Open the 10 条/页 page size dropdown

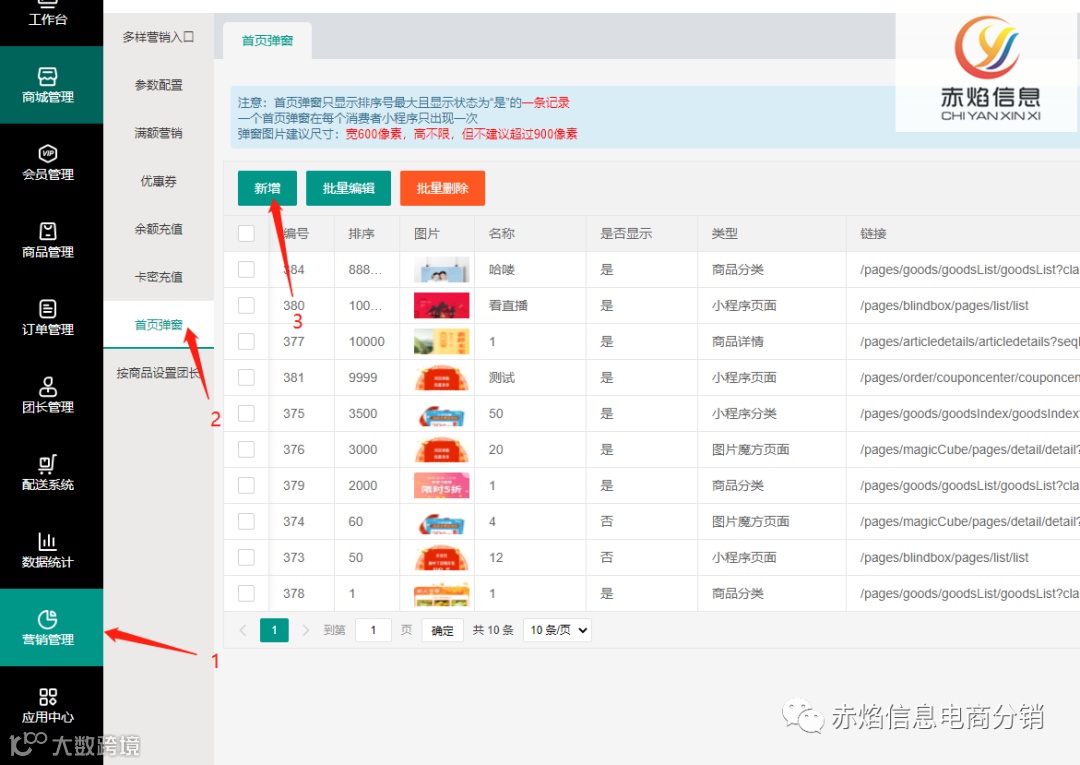pos(557,630)
